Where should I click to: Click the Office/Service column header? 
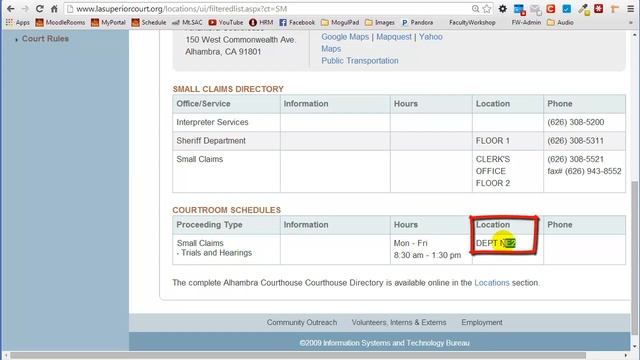(203, 104)
